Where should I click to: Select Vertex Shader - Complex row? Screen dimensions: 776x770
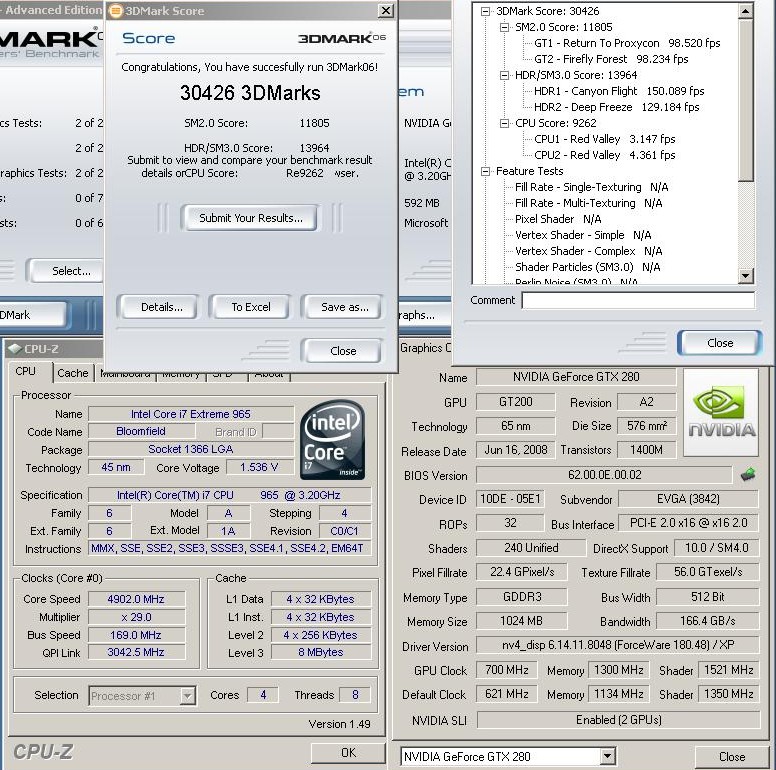pos(589,251)
